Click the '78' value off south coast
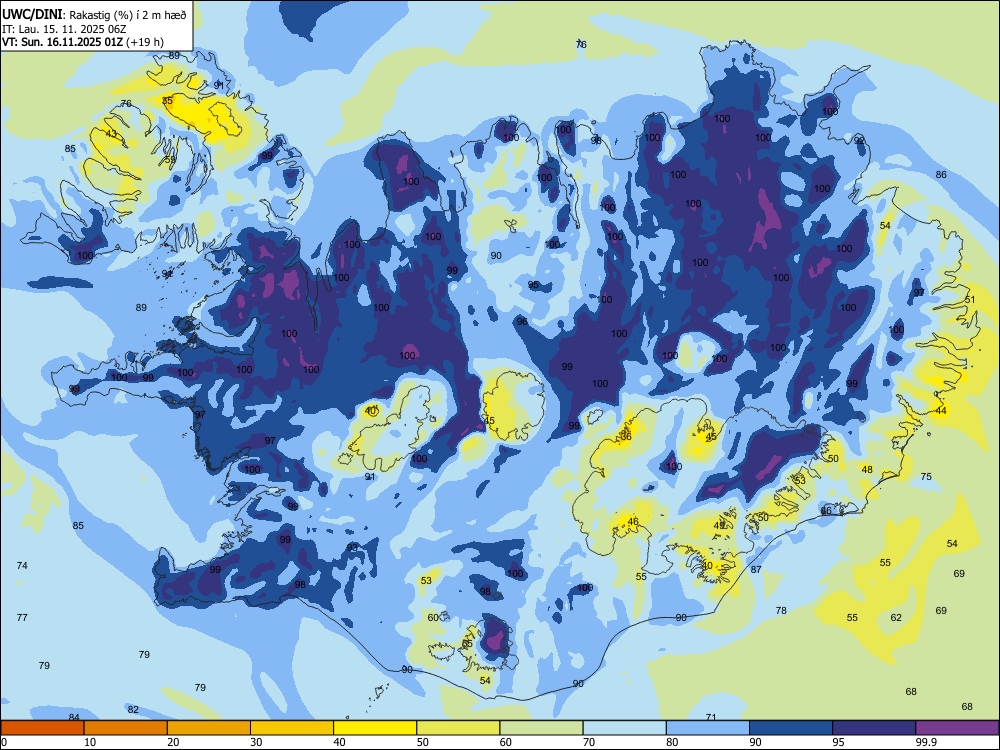1000x750 pixels. tap(781, 610)
